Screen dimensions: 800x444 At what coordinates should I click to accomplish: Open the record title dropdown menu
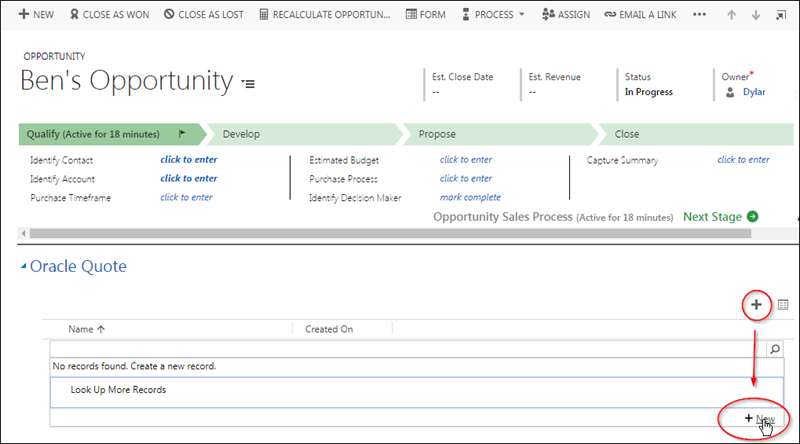tap(249, 84)
